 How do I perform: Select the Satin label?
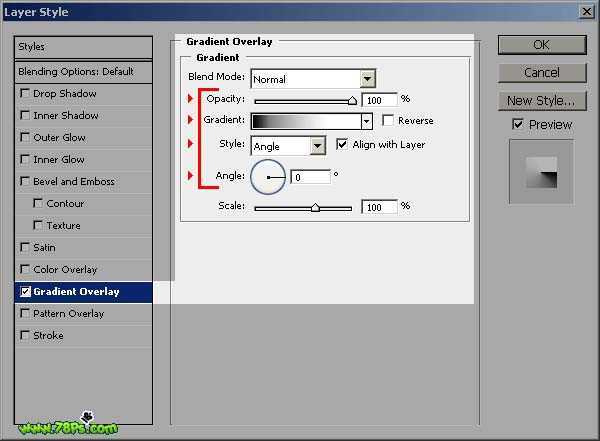[44, 248]
